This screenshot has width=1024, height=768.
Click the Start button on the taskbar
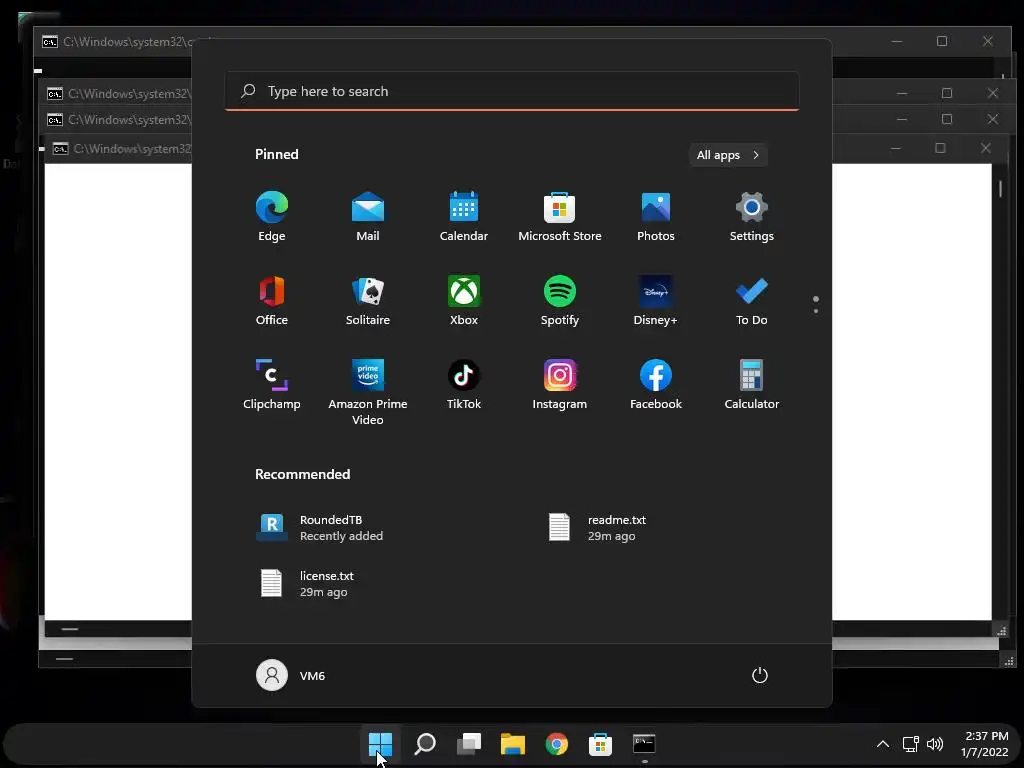[x=380, y=744]
